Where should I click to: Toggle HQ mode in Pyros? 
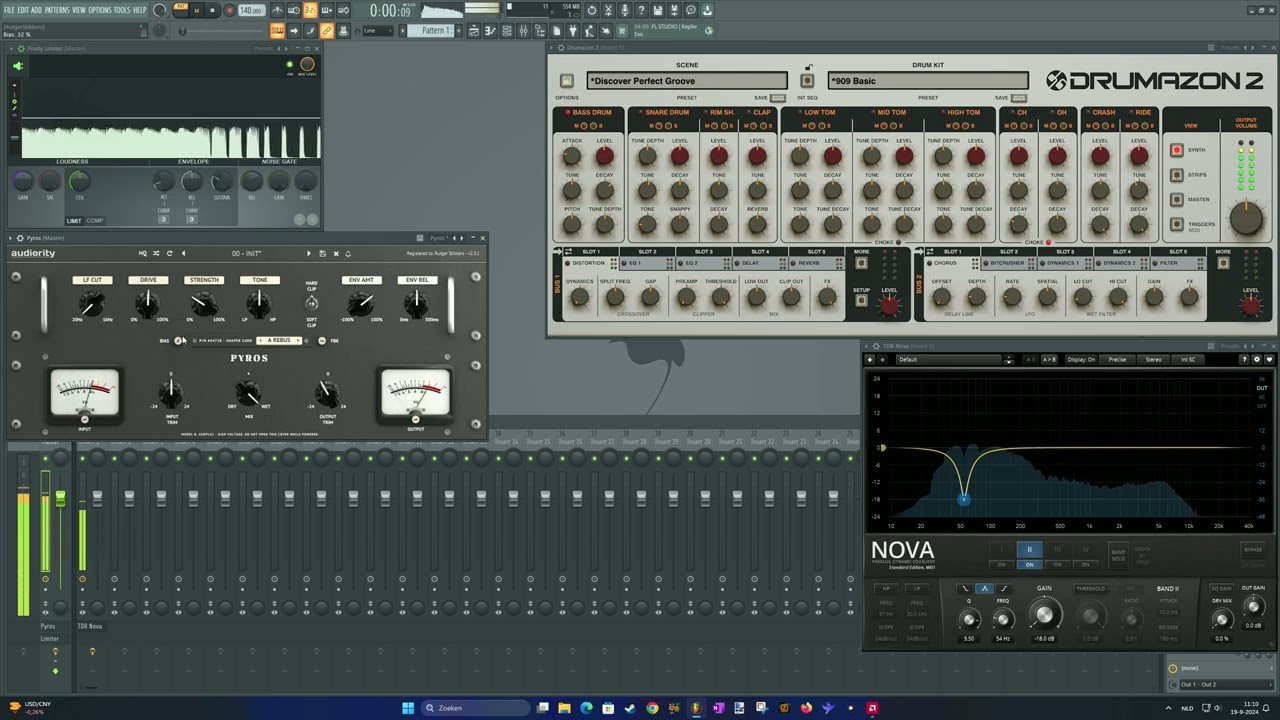click(142, 253)
